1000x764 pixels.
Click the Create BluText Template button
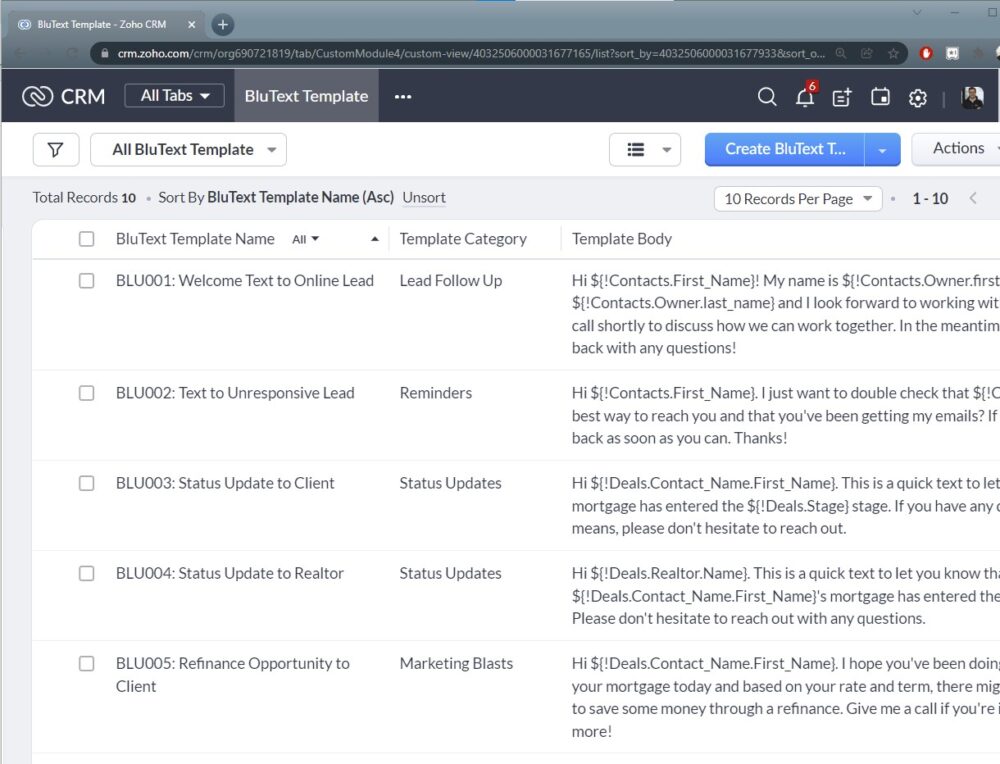click(x=785, y=149)
